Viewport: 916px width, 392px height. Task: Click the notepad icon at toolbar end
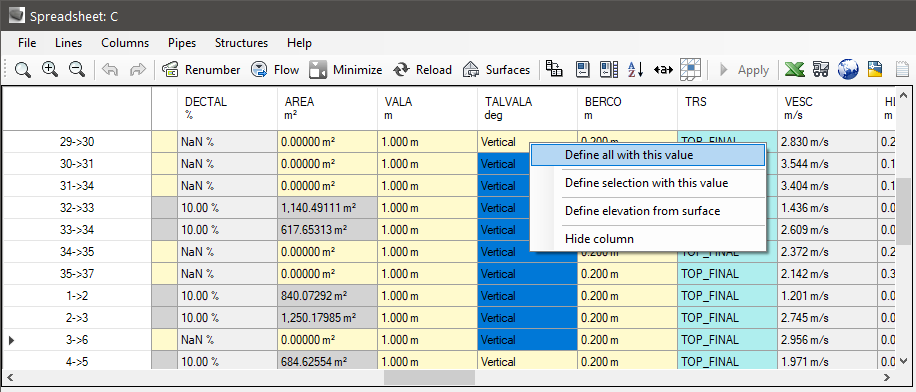903,70
